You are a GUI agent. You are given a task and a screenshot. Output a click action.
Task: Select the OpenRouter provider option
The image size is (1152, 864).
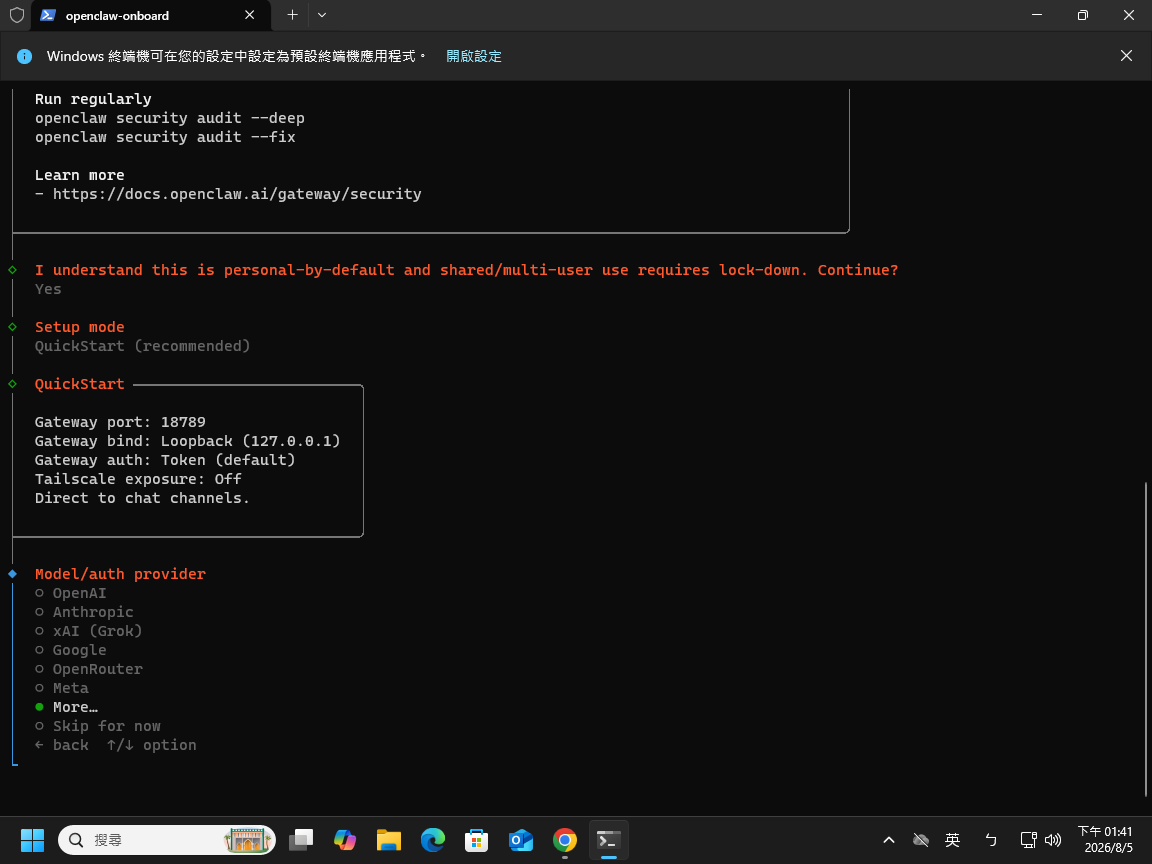pyautogui.click(x=89, y=669)
